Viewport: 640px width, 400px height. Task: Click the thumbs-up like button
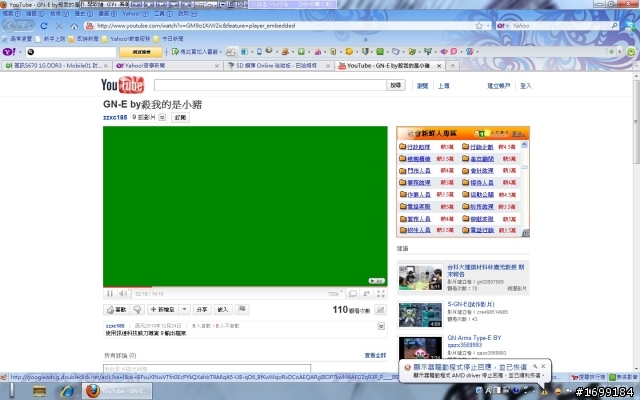(x=116, y=310)
